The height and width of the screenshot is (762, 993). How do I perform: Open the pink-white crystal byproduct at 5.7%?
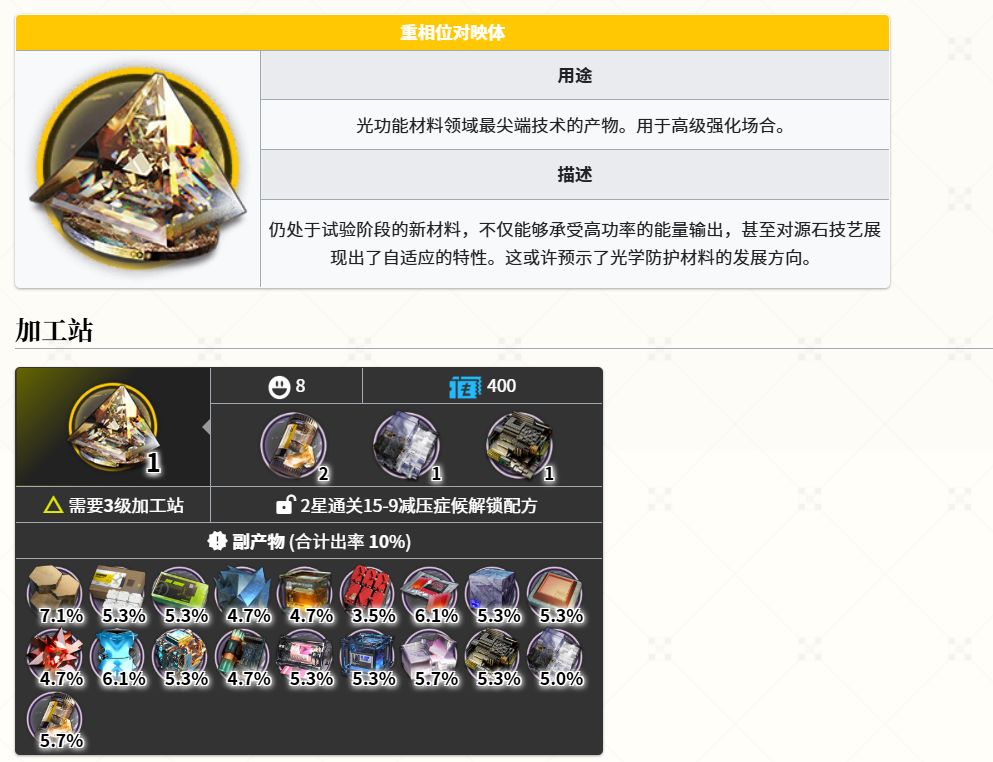click(x=431, y=657)
